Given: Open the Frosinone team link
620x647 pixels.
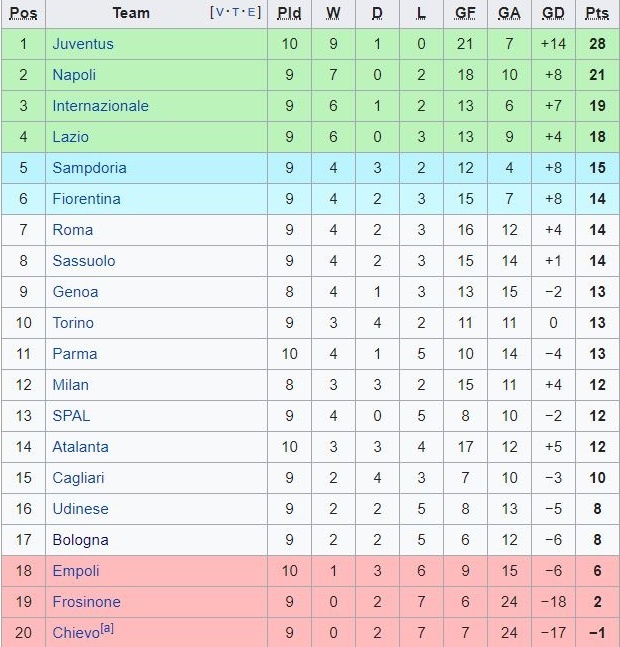Looking at the screenshot, I should coord(86,602).
